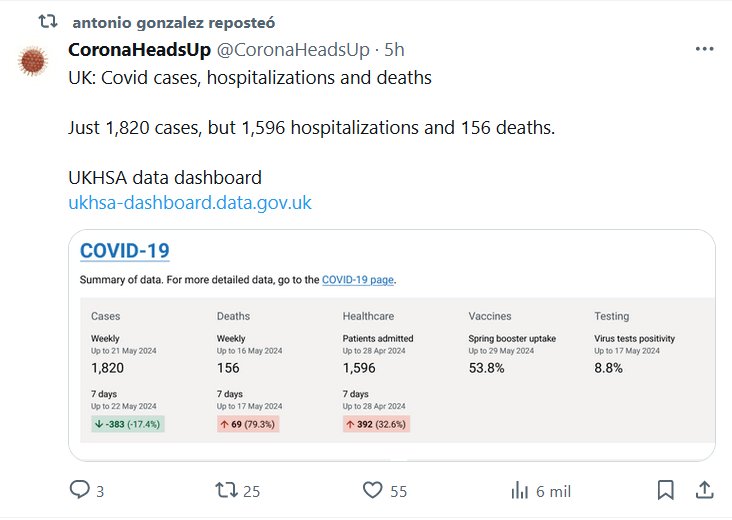Image resolution: width=732 pixels, height=520 pixels.
Task: Click repost icon beside antonio gonzalez
Action: tap(48, 21)
